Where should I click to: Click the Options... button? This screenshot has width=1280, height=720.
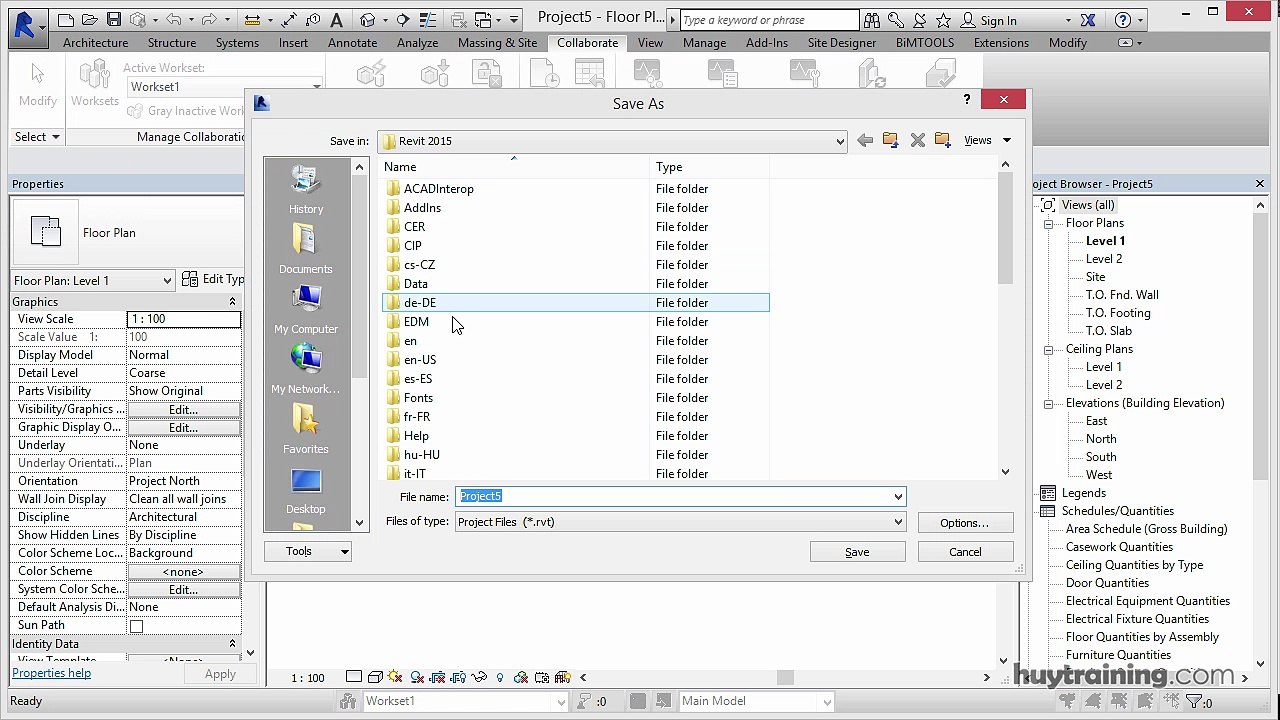[x=964, y=523]
